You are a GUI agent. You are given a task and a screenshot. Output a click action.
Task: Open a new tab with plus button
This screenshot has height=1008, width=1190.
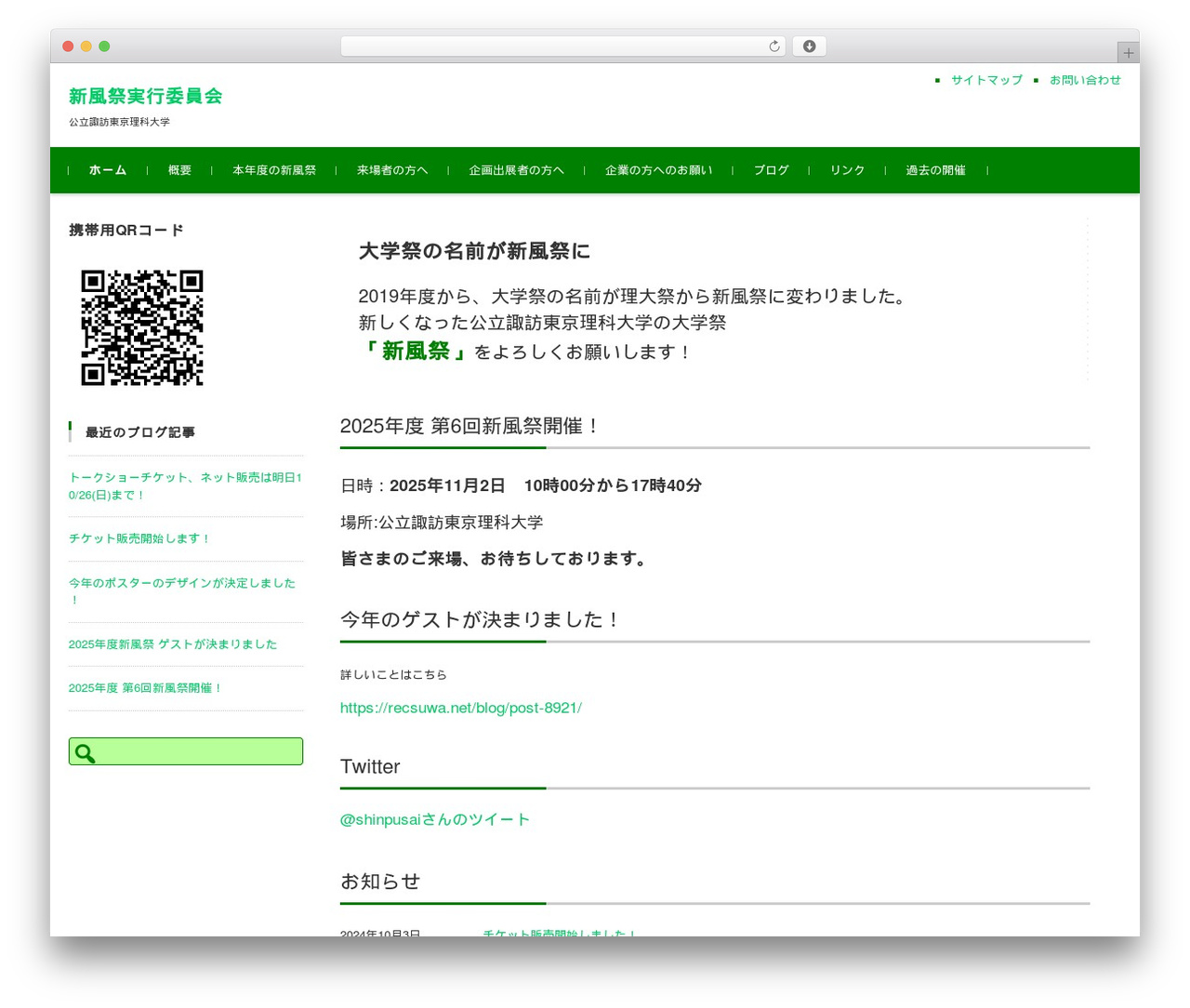(x=1128, y=53)
